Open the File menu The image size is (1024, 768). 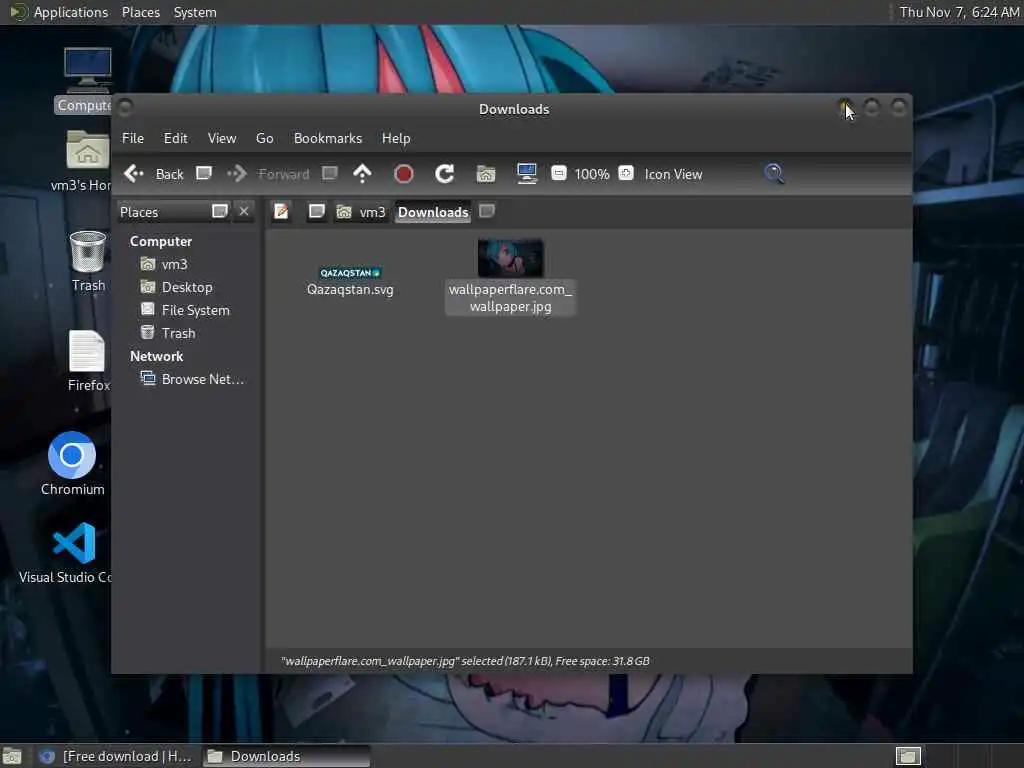133,138
